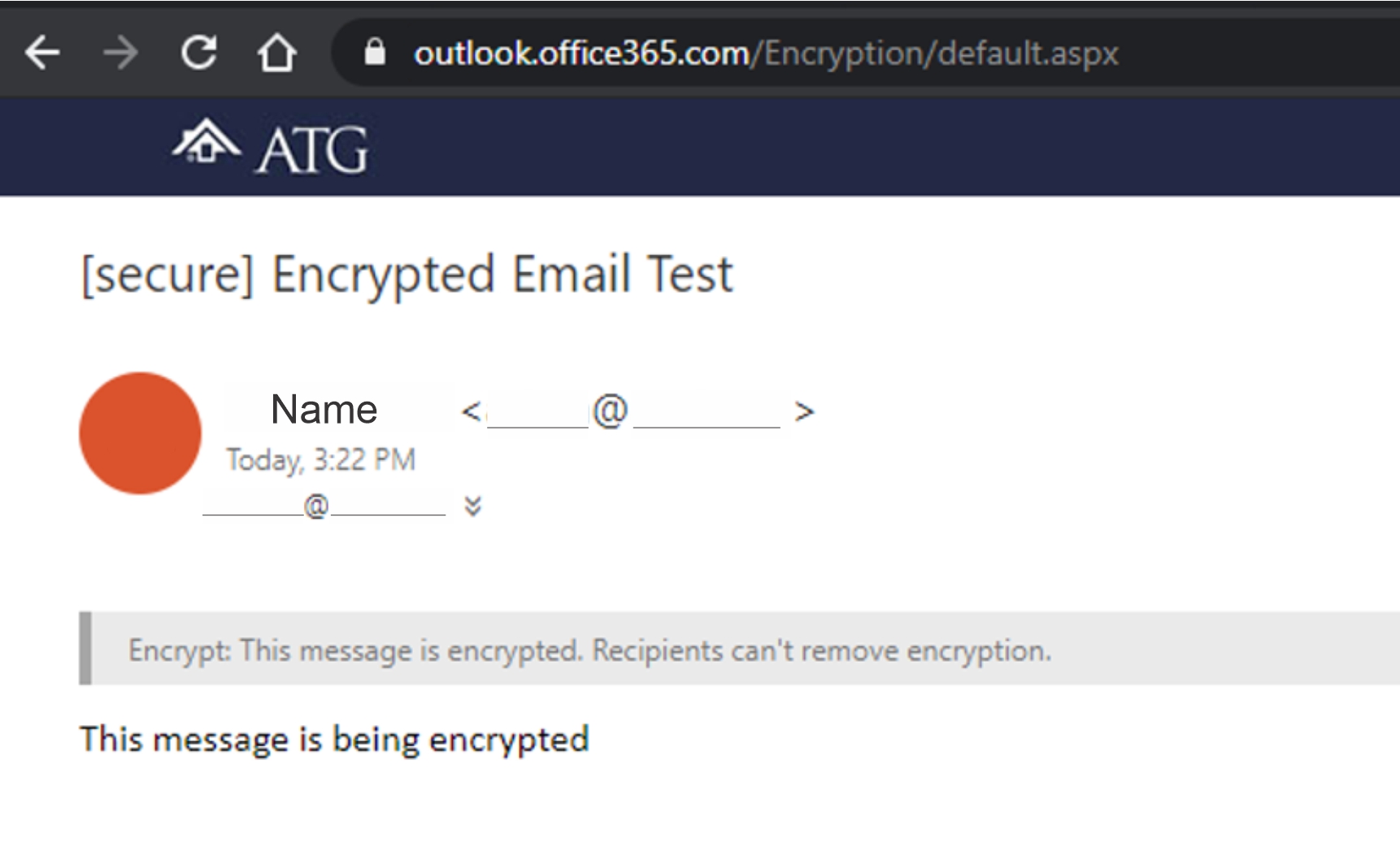Viewport: 1400px width, 856px height.
Task: Click the browser forward arrow
Action: tap(120, 54)
